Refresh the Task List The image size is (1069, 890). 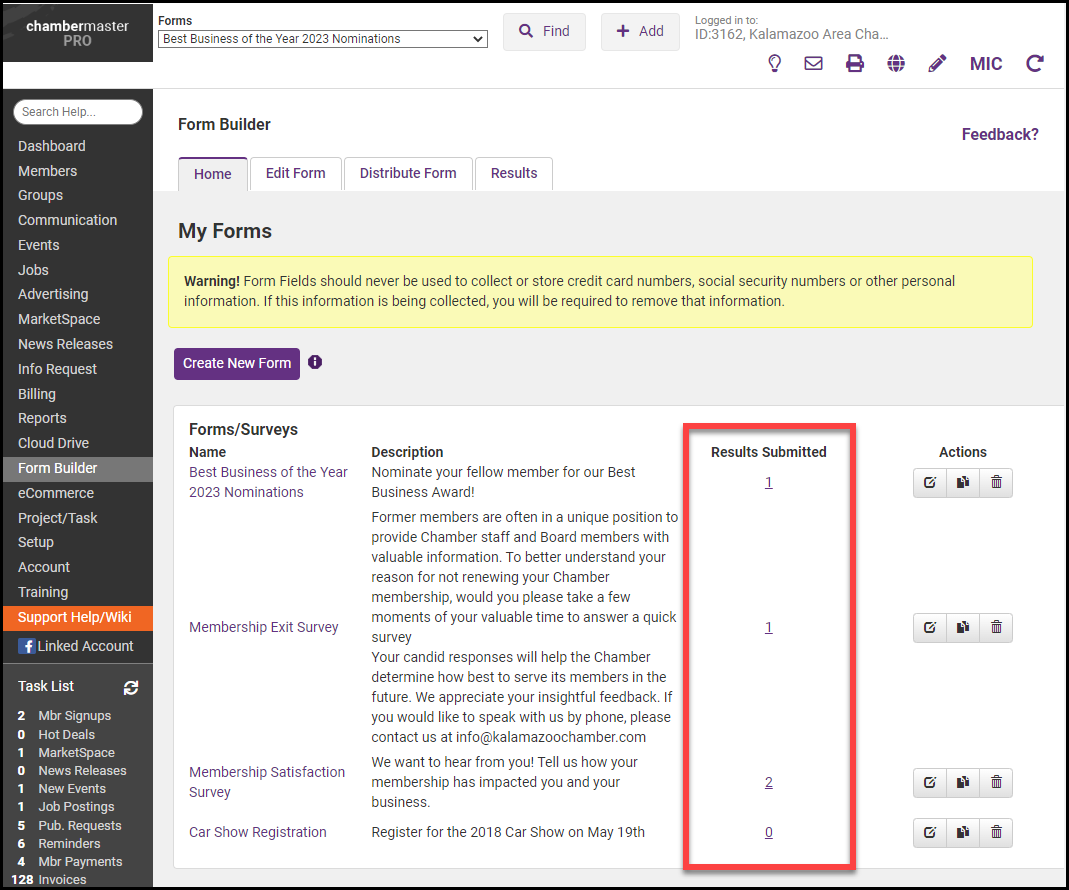(130, 687)
